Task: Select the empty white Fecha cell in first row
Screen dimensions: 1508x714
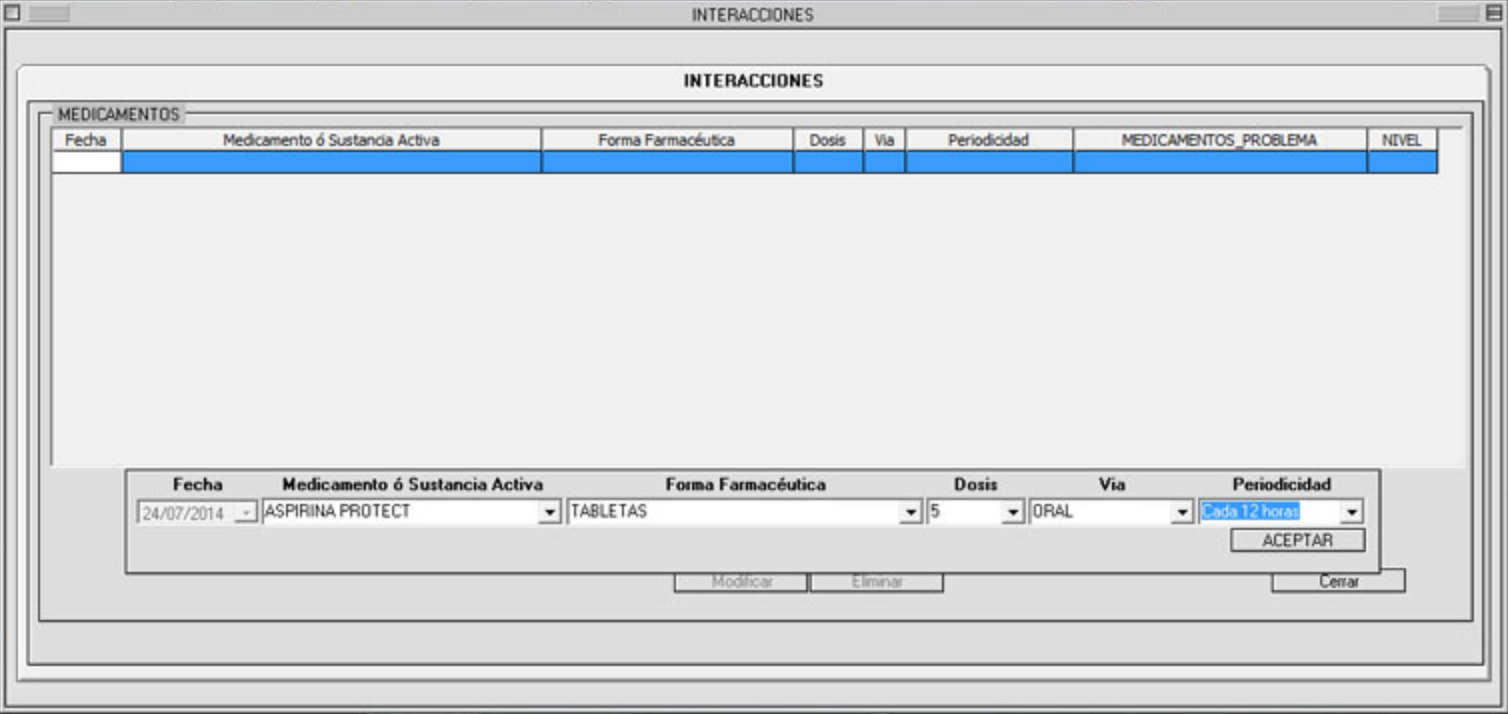Action: click(x=86, y=162)
